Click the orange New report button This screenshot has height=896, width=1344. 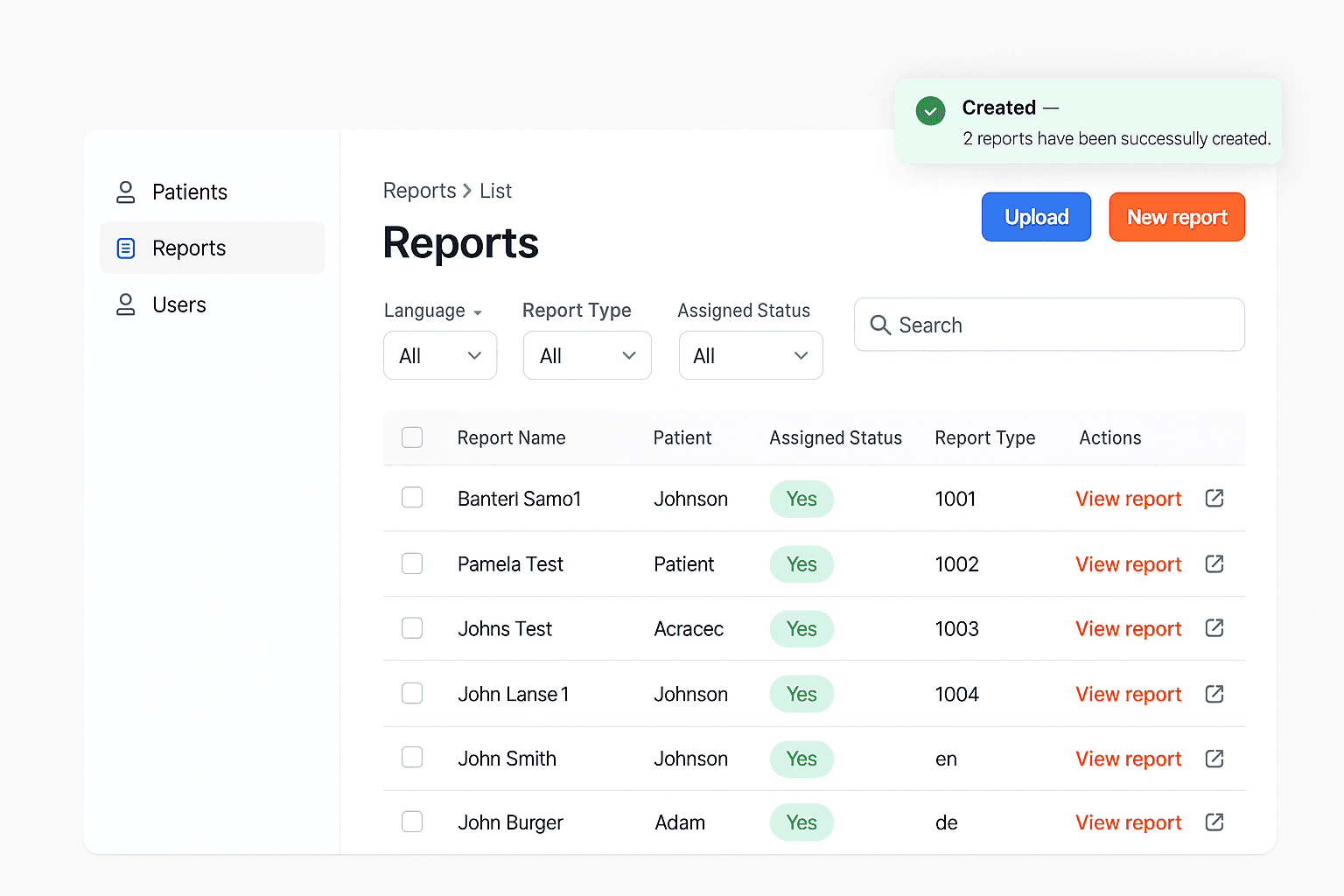click(1177, 217)
